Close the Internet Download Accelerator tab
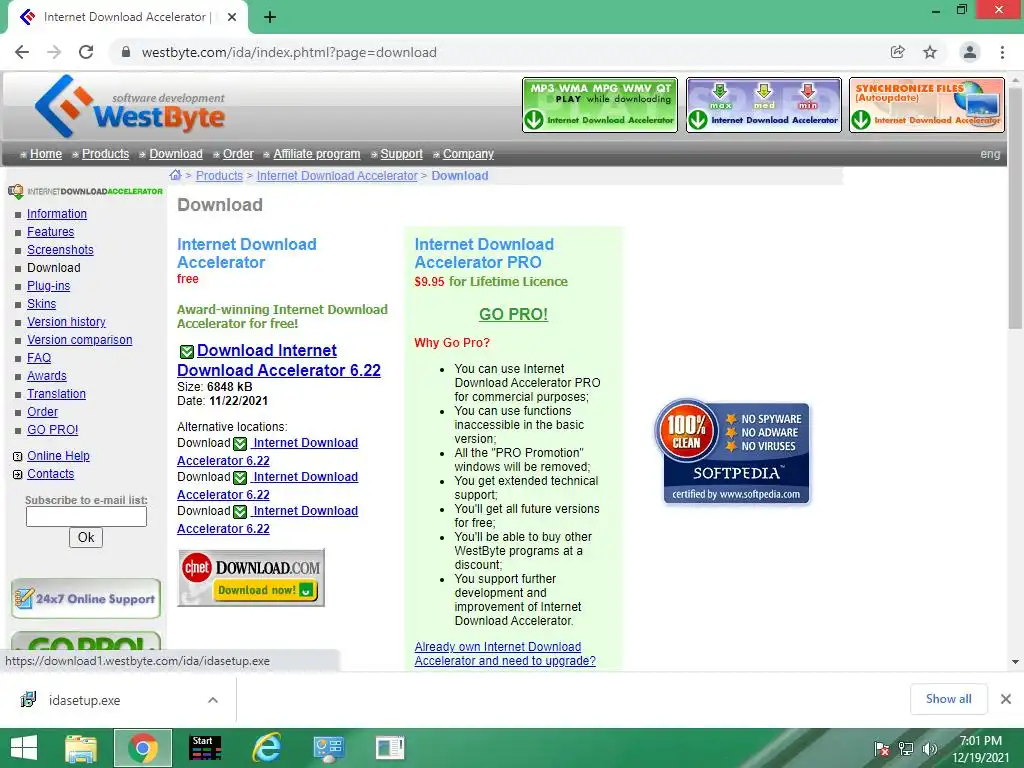1024x768 pixels. tap(232, 17)
